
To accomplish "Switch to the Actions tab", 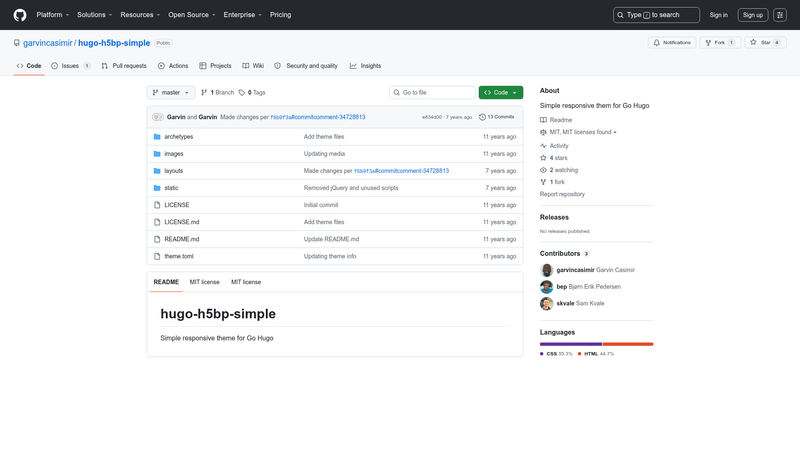I will (173, 66).
